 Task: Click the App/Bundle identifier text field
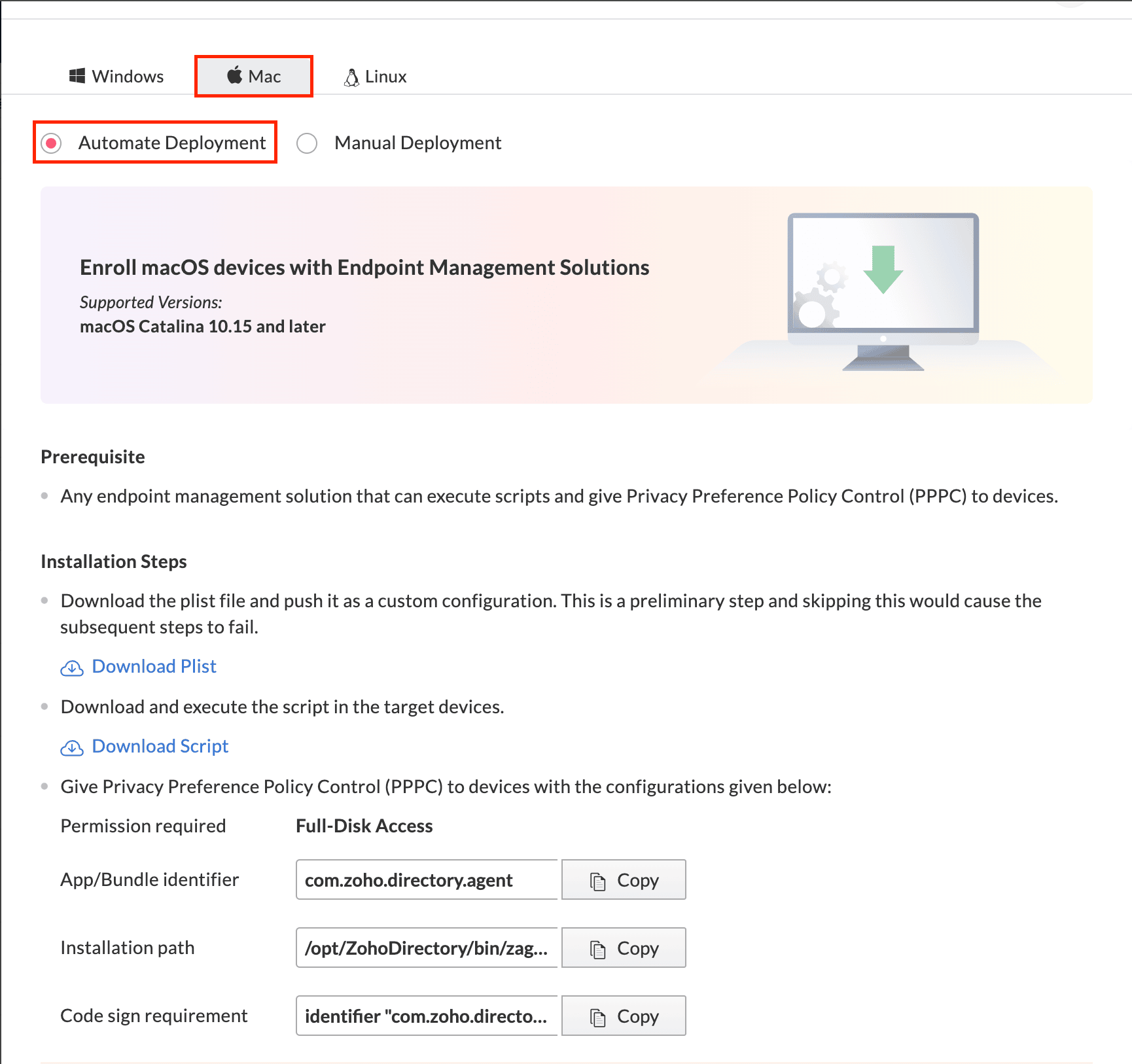427,880
